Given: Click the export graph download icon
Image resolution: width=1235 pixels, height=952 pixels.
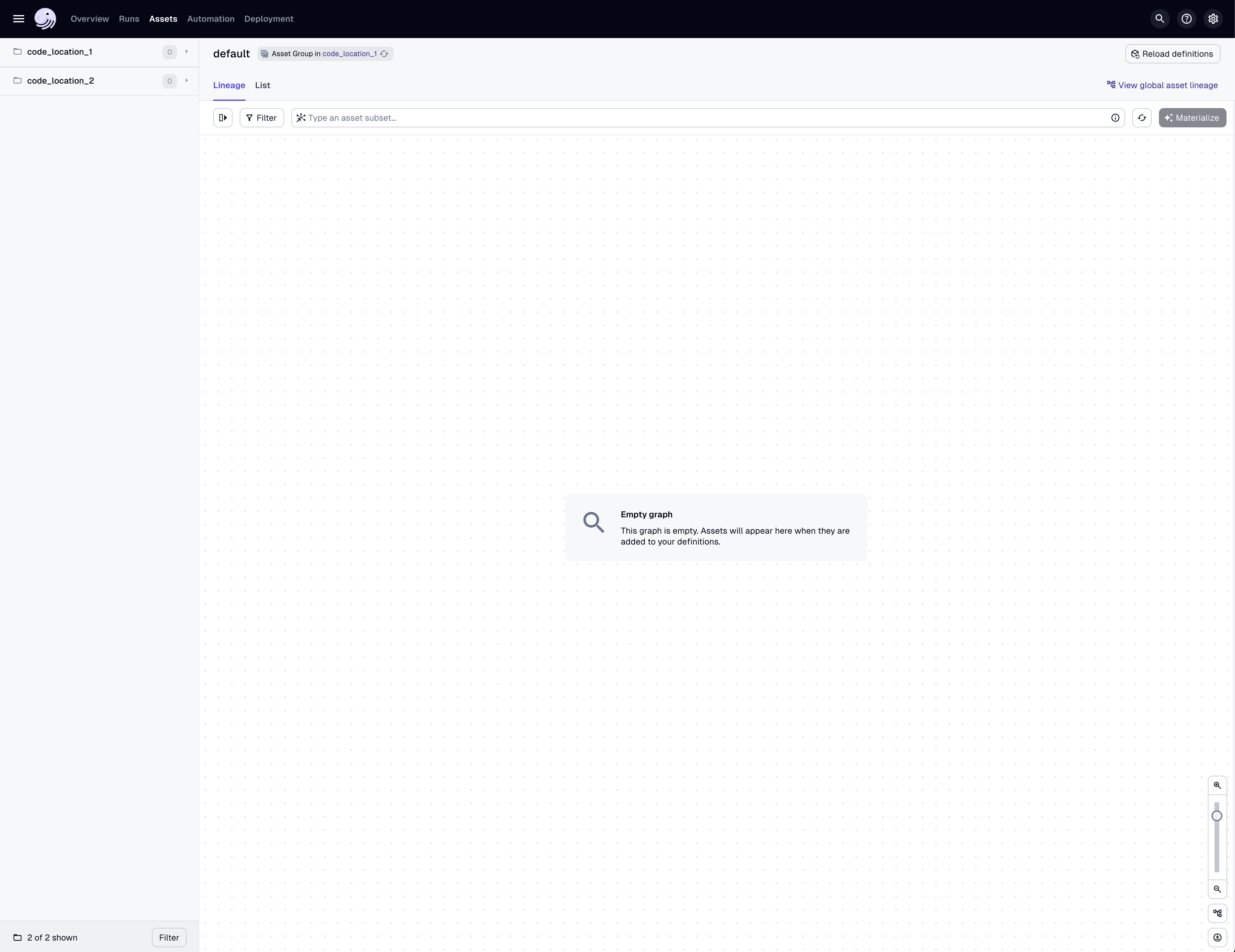Looking at the screenshot, I should click(x=1217, y=937).
